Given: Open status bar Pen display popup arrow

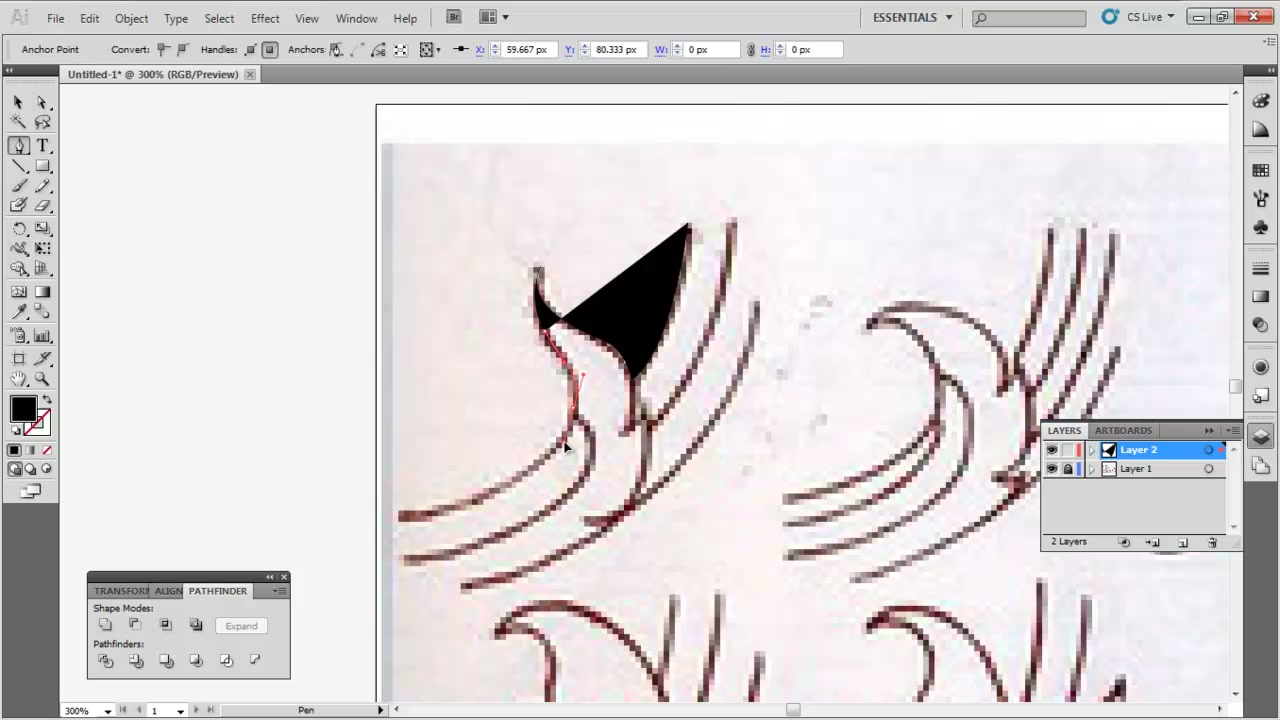Looking at the screenshot, I should [380, 710].
